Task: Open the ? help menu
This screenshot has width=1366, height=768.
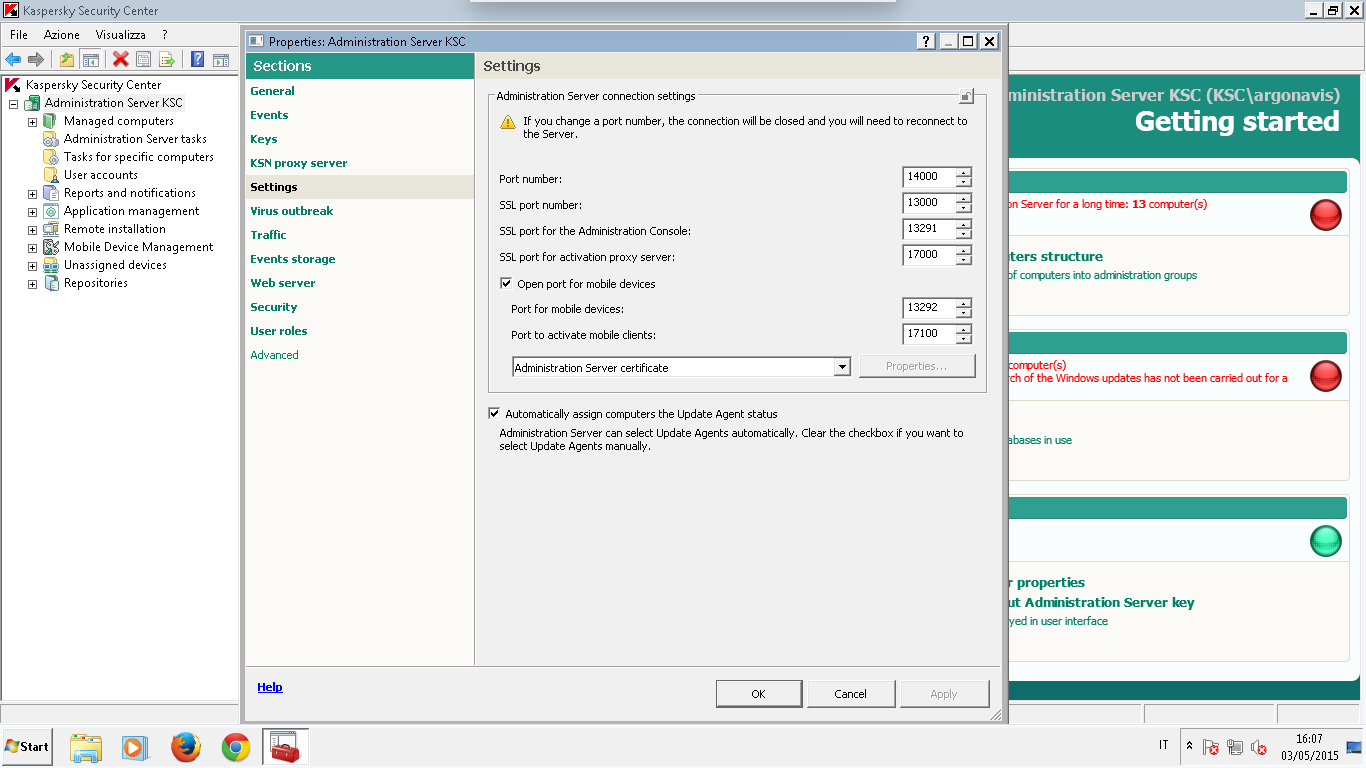Action: [165, 35]
